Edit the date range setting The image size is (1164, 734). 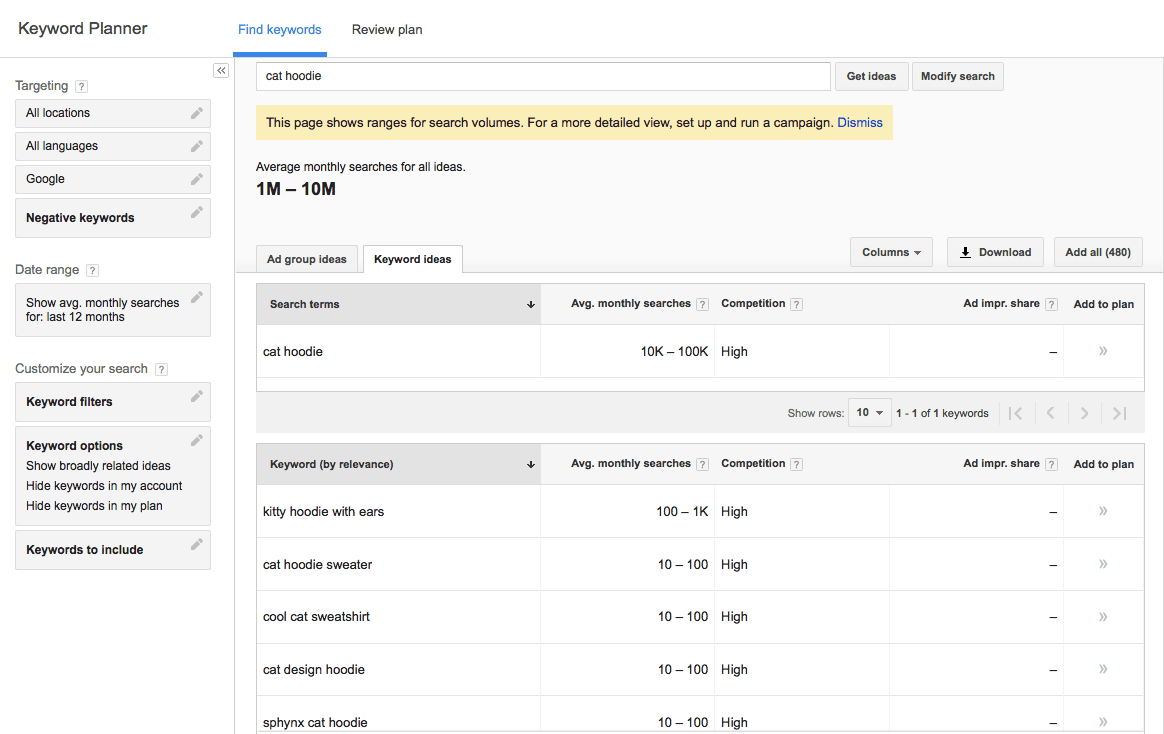[197, 296]
